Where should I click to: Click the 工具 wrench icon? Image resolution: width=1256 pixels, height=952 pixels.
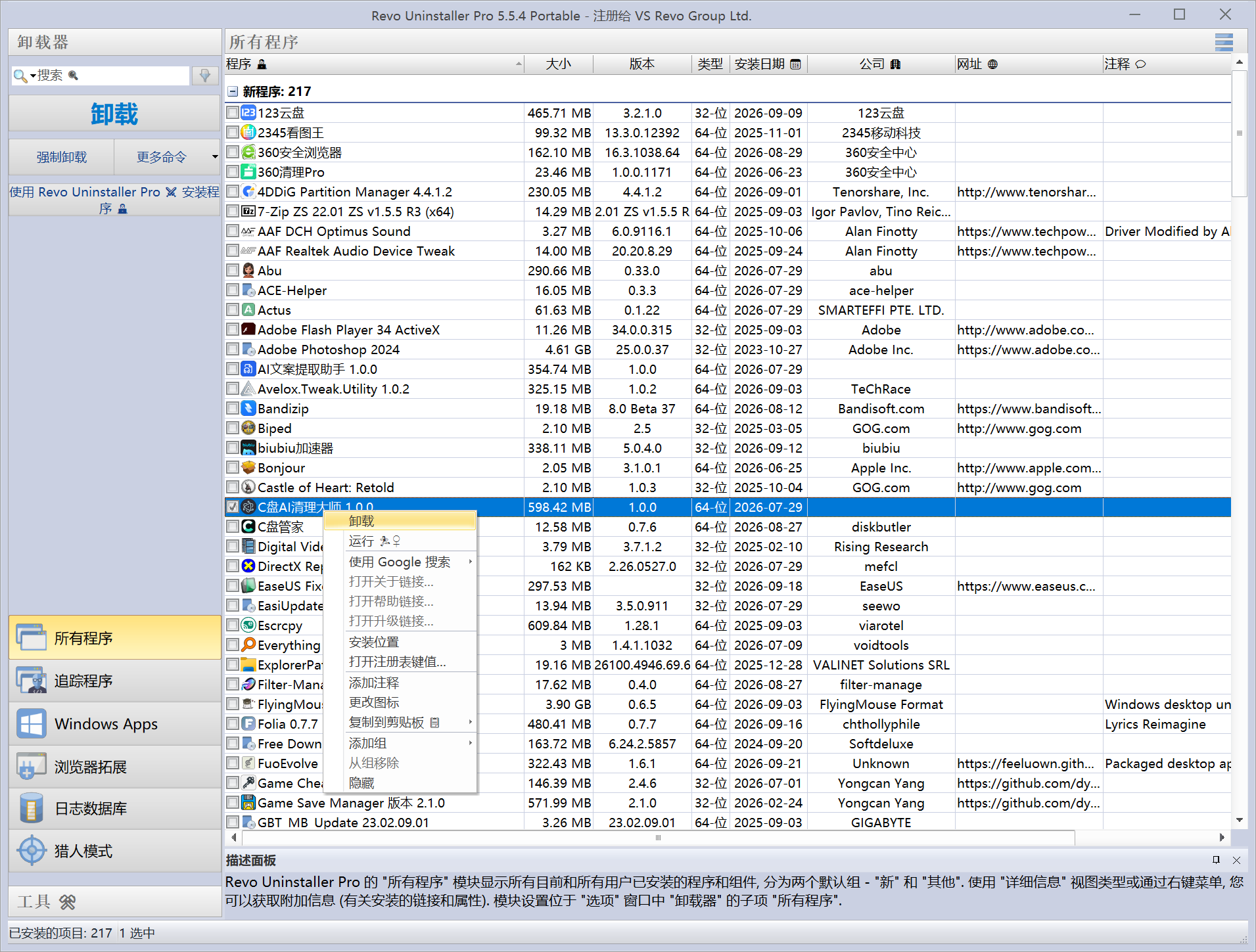click(x=67, y=902)
